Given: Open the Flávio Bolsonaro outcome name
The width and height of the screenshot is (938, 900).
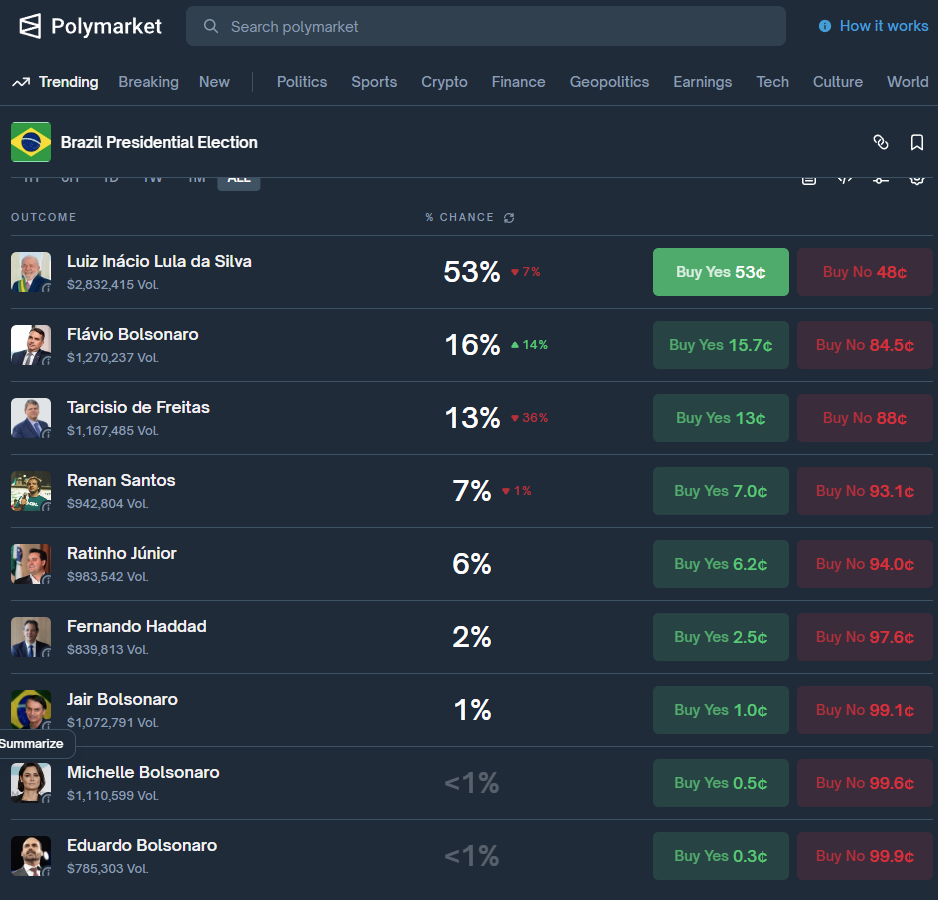Looking at the screenshot, I should 133,335.
